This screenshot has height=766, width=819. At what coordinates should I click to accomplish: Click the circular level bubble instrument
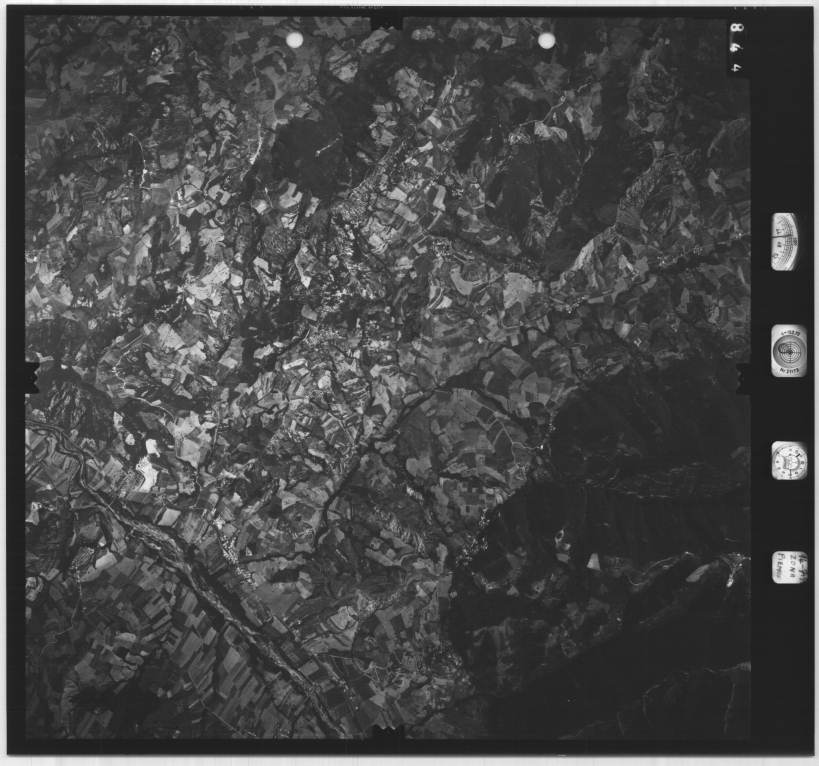click(786, 350)
